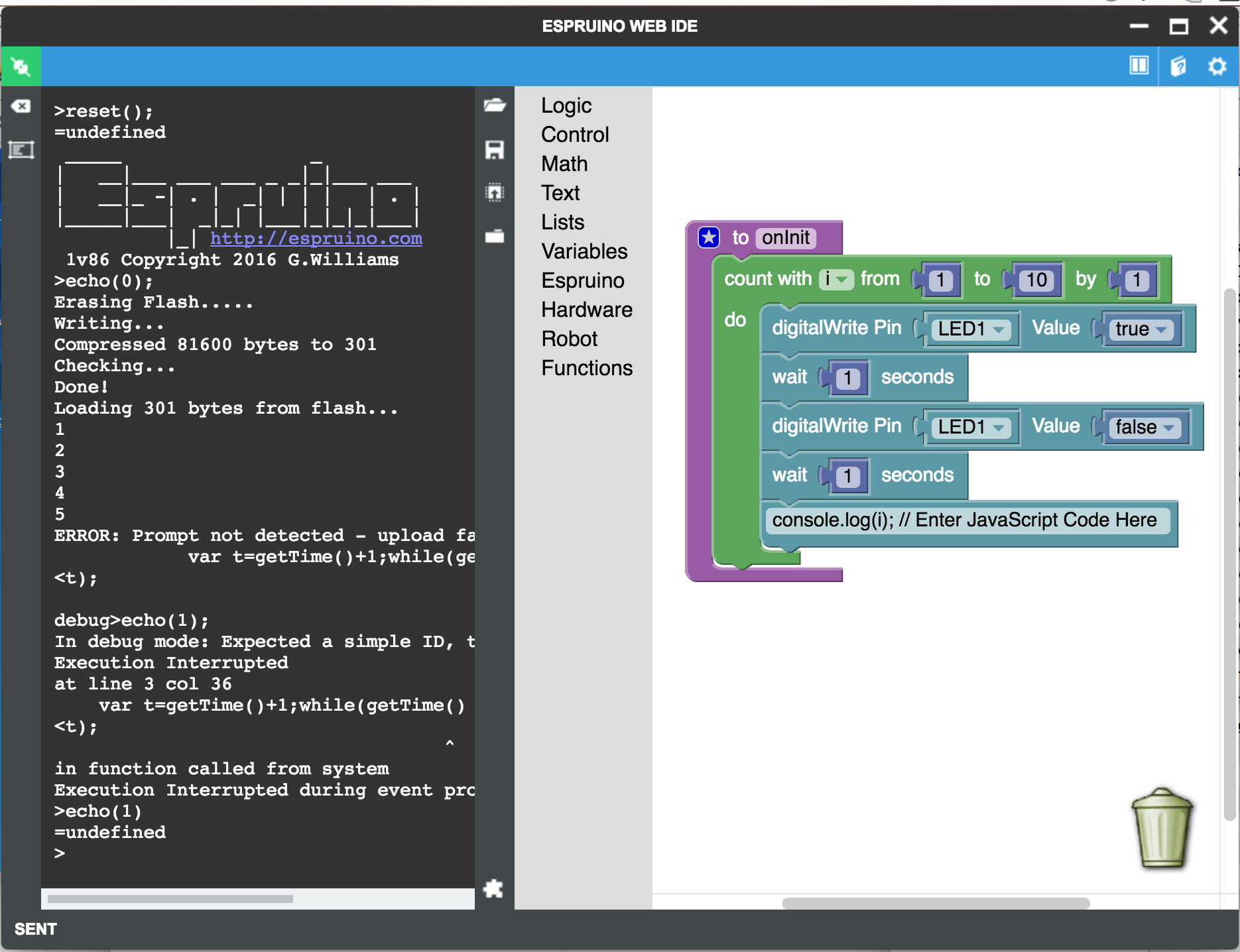Select the 'count with' loop block

tap(767, 279)
